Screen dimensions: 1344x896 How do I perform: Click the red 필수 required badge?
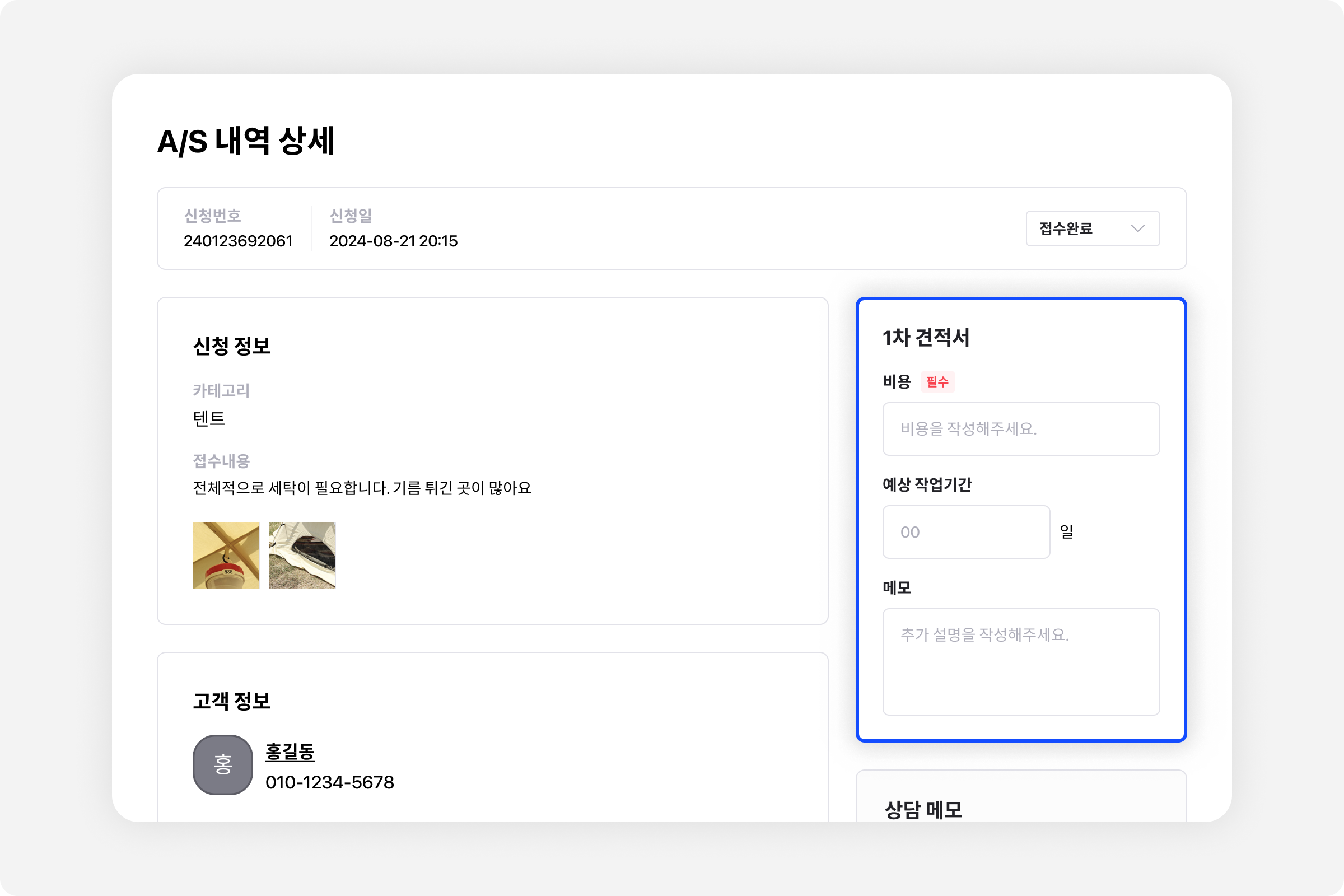[x=937, y=382]
